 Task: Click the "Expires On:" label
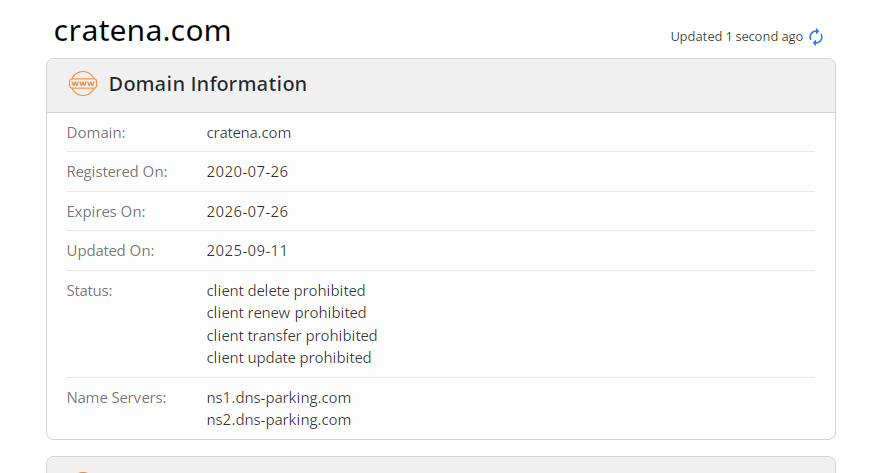click(x=106, y=212)
